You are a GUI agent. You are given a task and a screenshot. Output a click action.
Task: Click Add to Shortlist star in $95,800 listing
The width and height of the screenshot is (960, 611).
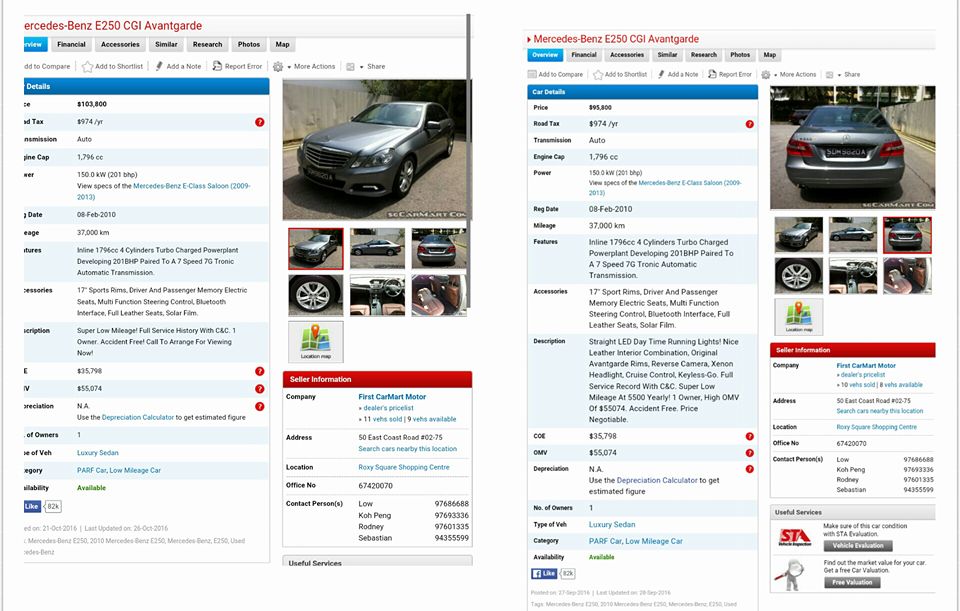598,75
